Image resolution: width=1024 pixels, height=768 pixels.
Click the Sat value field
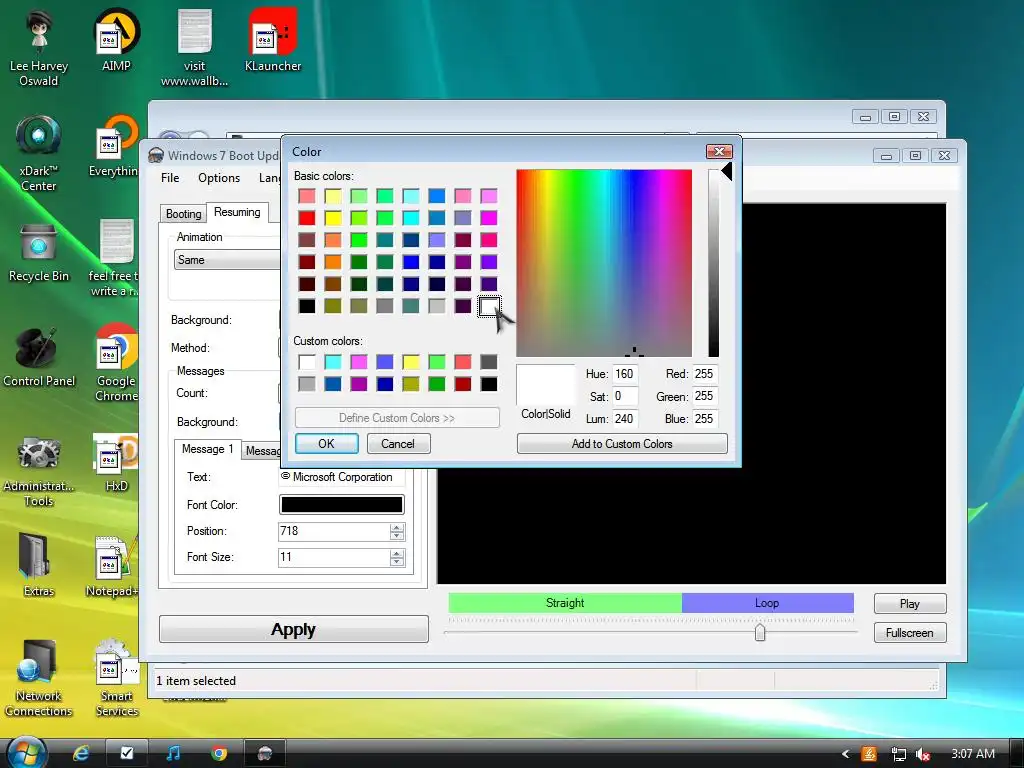click(625, 396)
